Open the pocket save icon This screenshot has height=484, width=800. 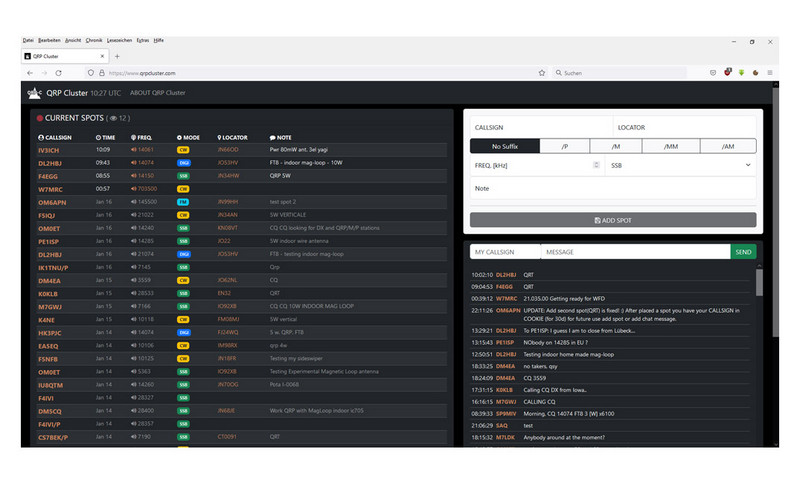(713, 73)
